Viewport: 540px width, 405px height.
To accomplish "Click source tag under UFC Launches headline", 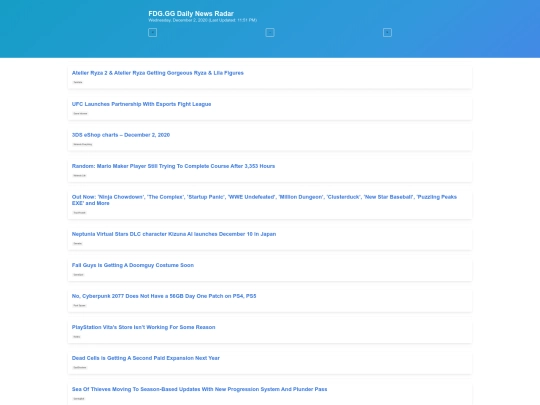I will 80,113.
